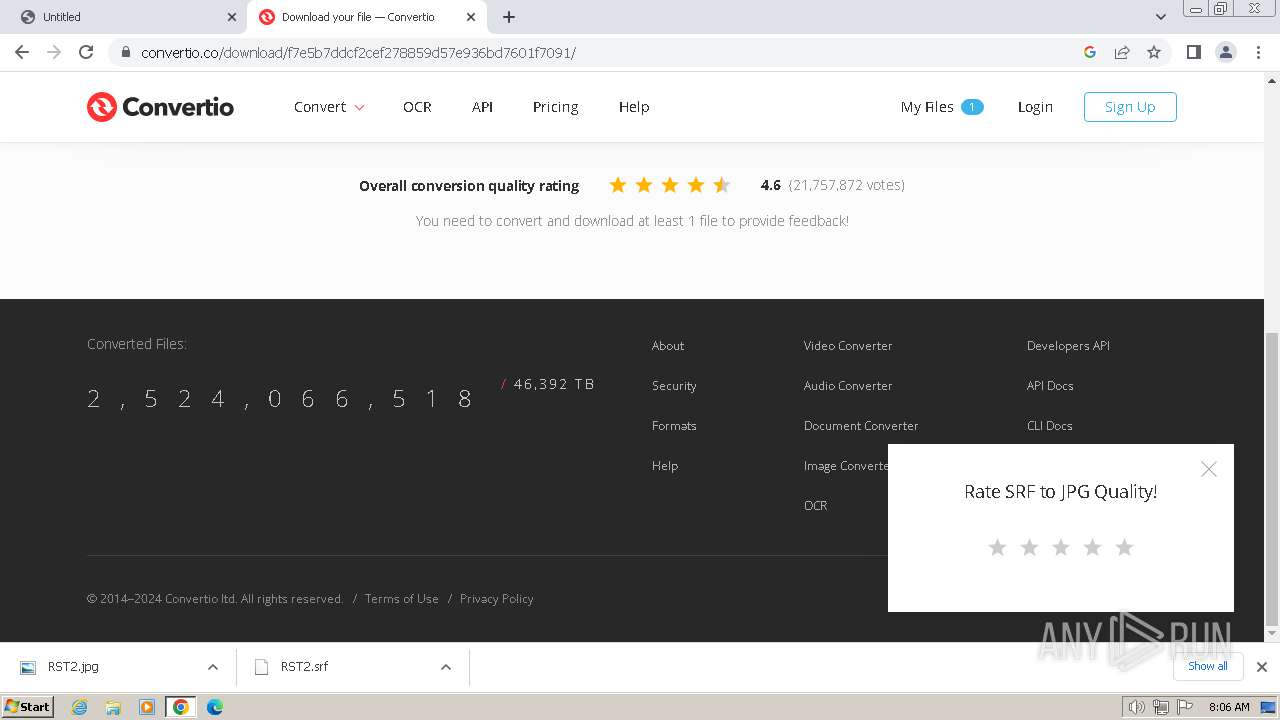Close the downloads bar

(1262, 667)
